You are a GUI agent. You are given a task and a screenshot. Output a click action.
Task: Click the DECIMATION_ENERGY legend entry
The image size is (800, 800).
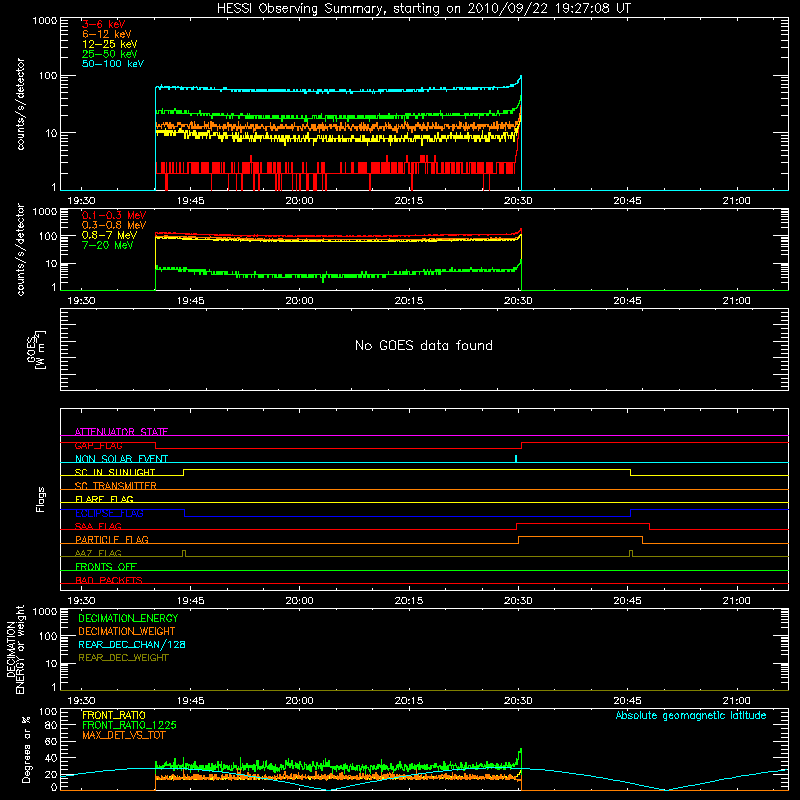point(128,618)
